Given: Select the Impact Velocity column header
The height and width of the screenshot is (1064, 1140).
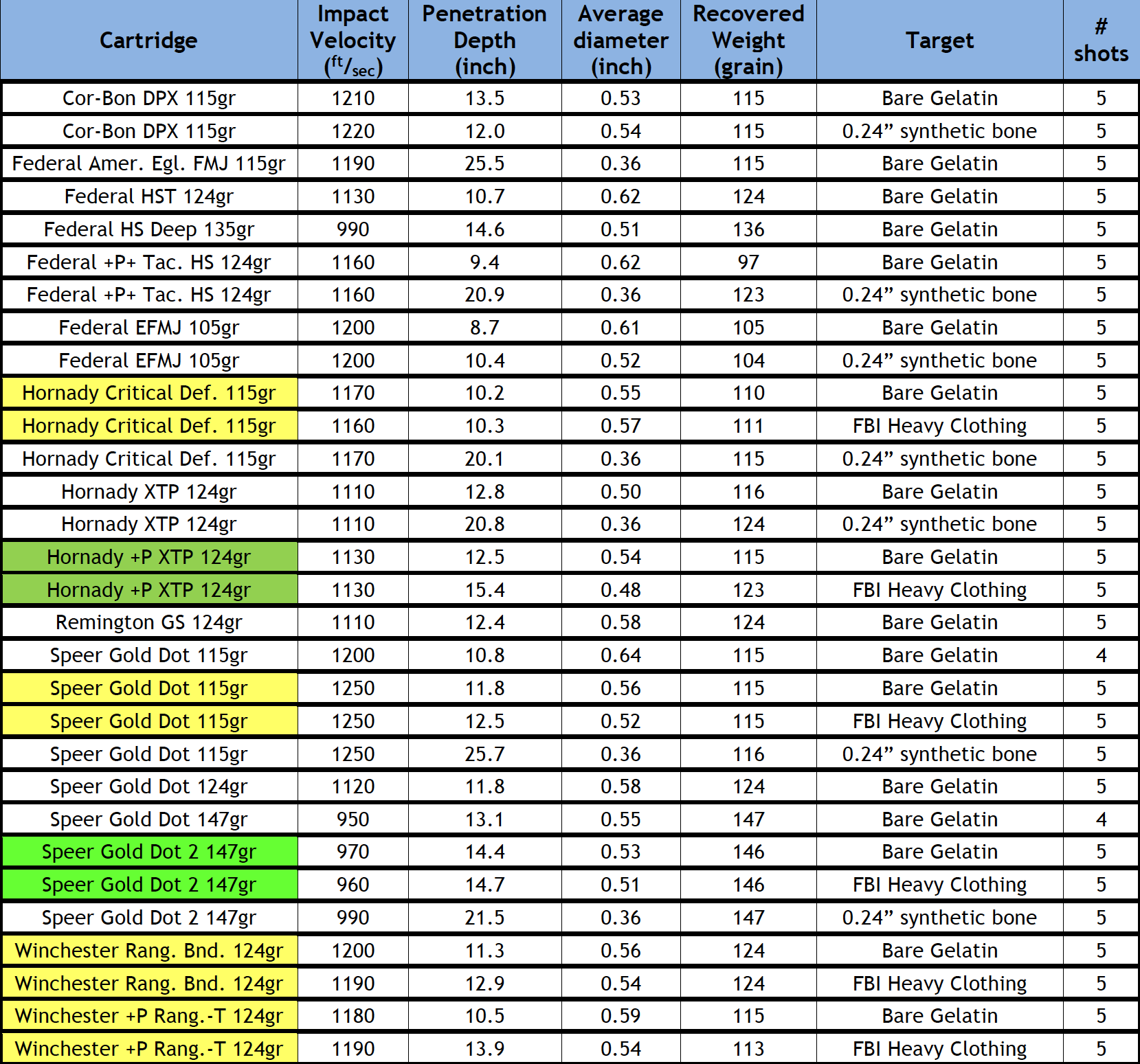Looking at the screenshot, I should click(353, 41).
